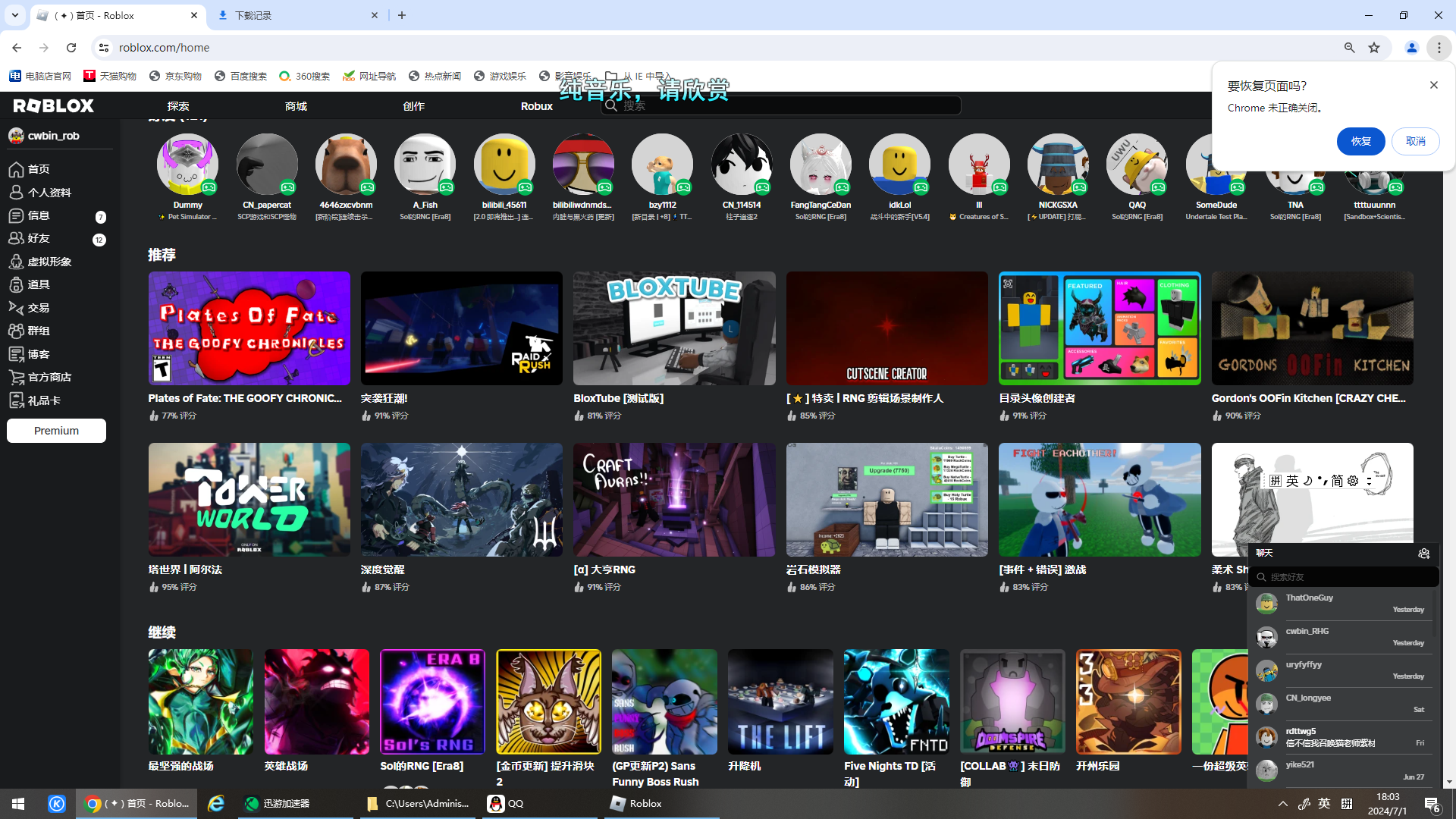Open the 京东购物 bookmark
1456x819 pixels.
pyautogui.click(x=175, y=76)
